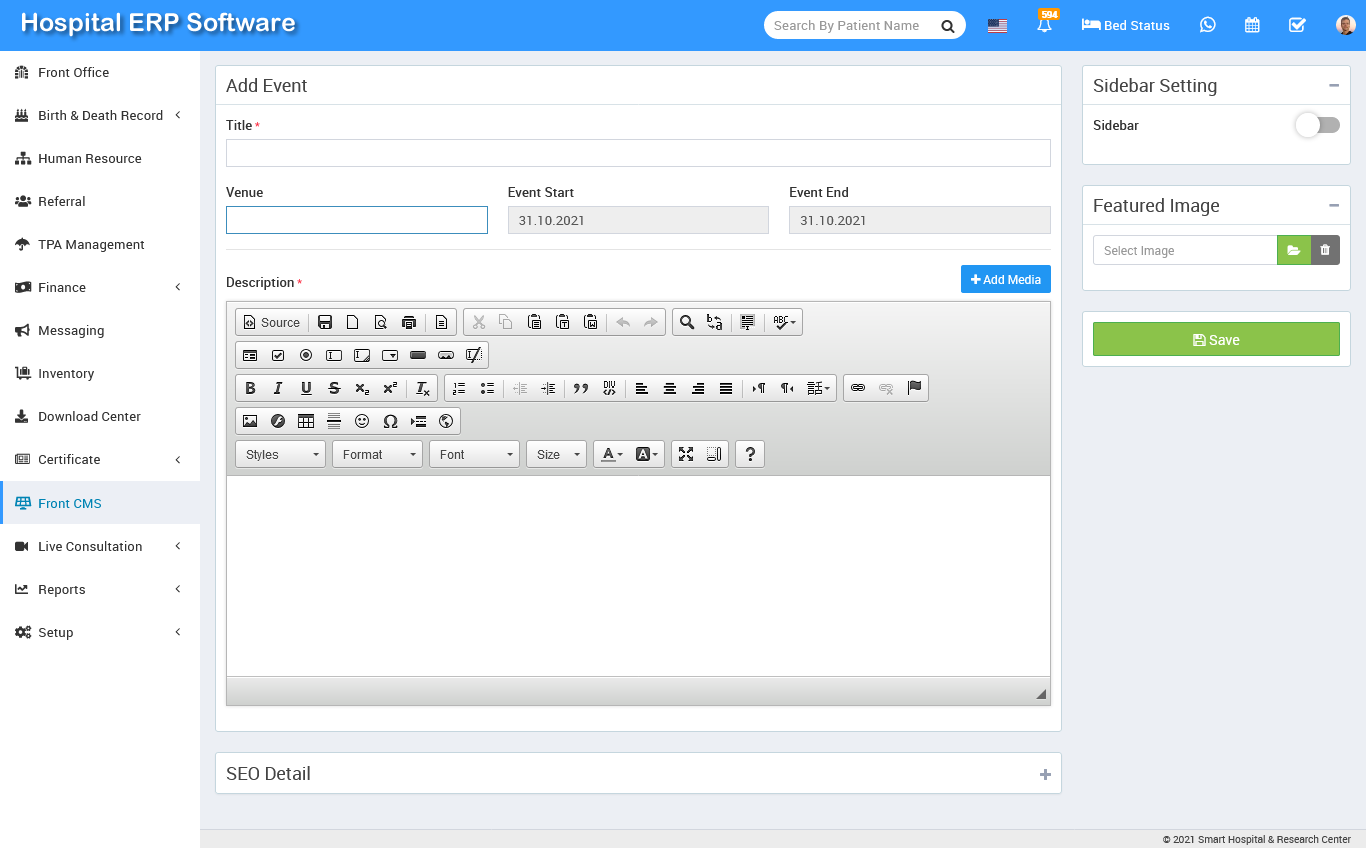Enable the Sidebar toggle switch
Screen dimensions: 1366x848
point(1317,125)
